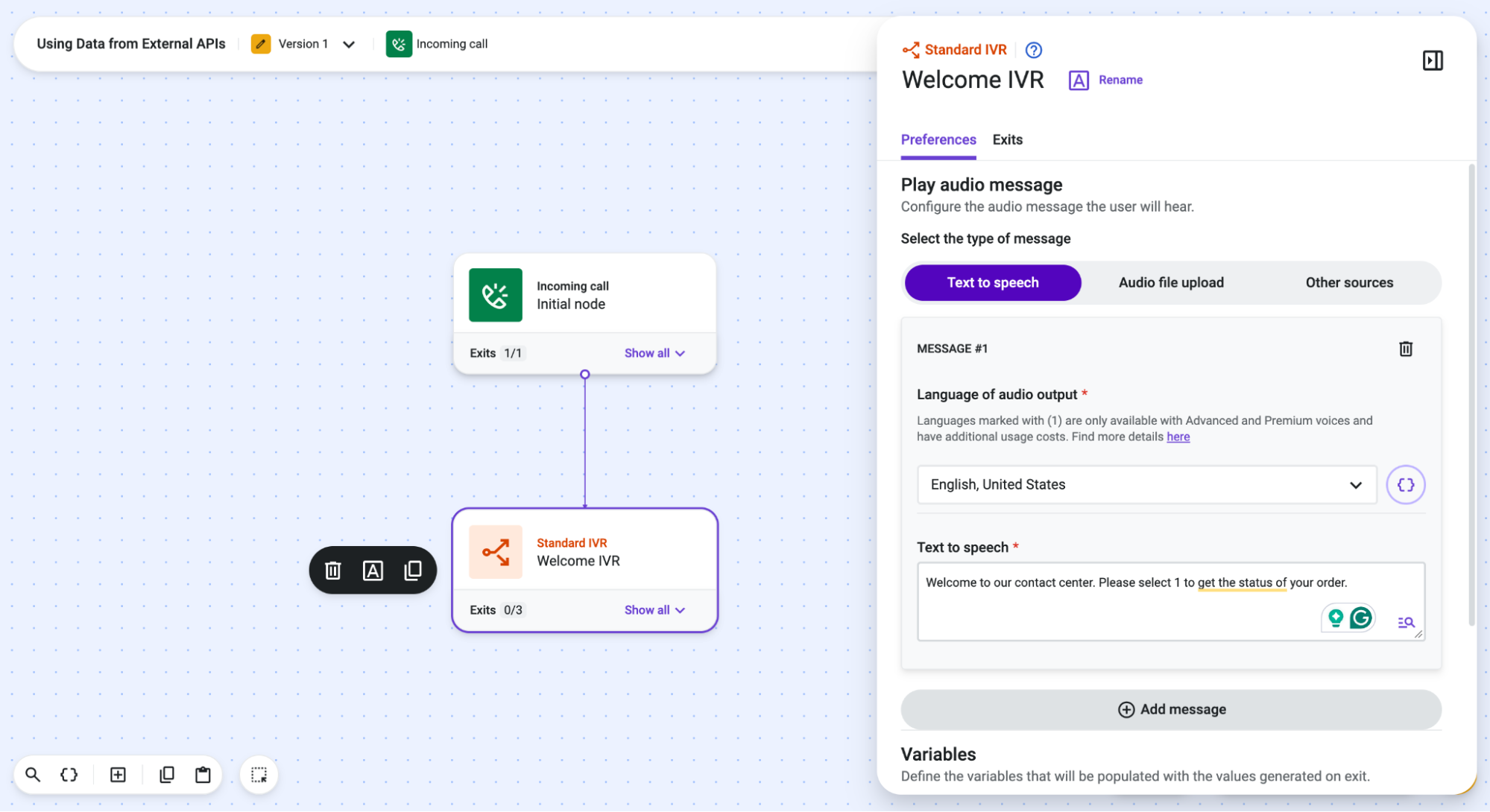The width and height of the screenshot is (1490, 812).
Task: Click the green lightbulb suggestion icon
Action: pos(1336,618)
